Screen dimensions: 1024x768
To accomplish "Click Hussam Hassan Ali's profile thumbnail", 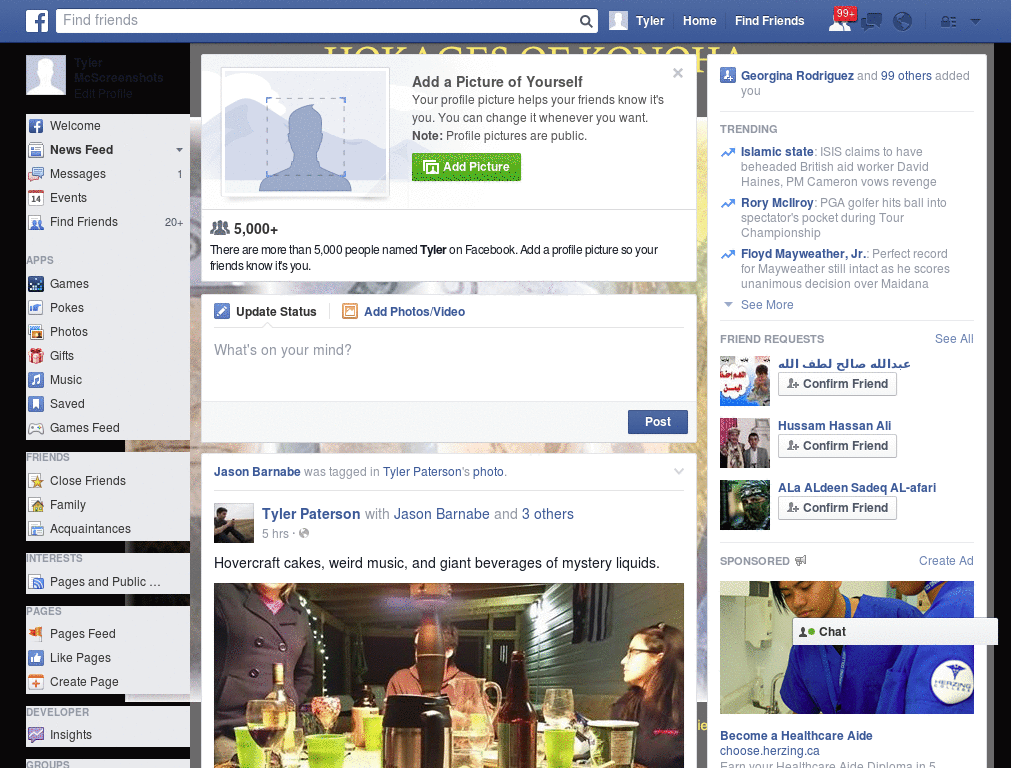I will pyautogui.click(x=744, y=443).
